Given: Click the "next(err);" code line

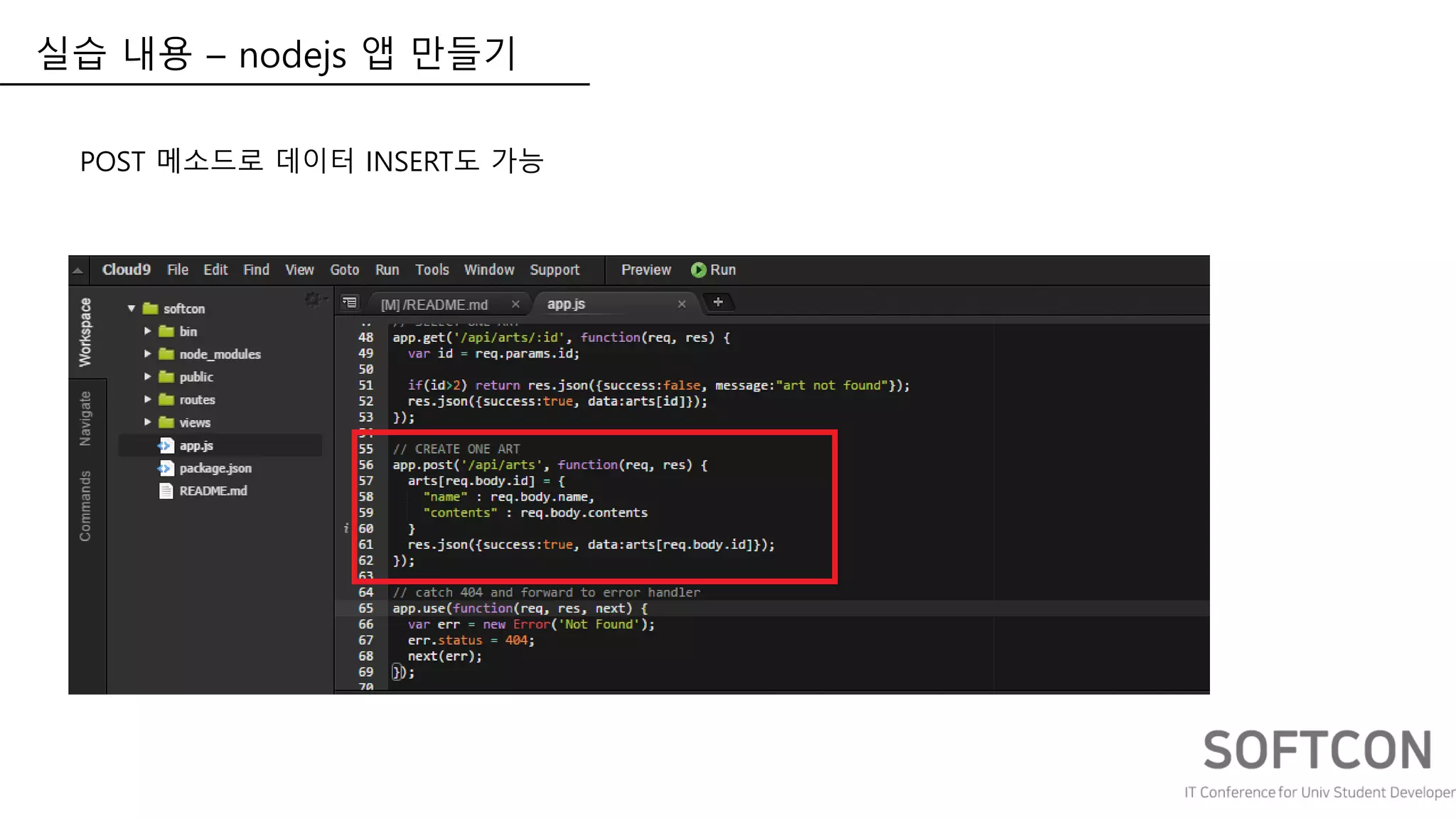Looking at the screenshot, I should click(444, 656).
